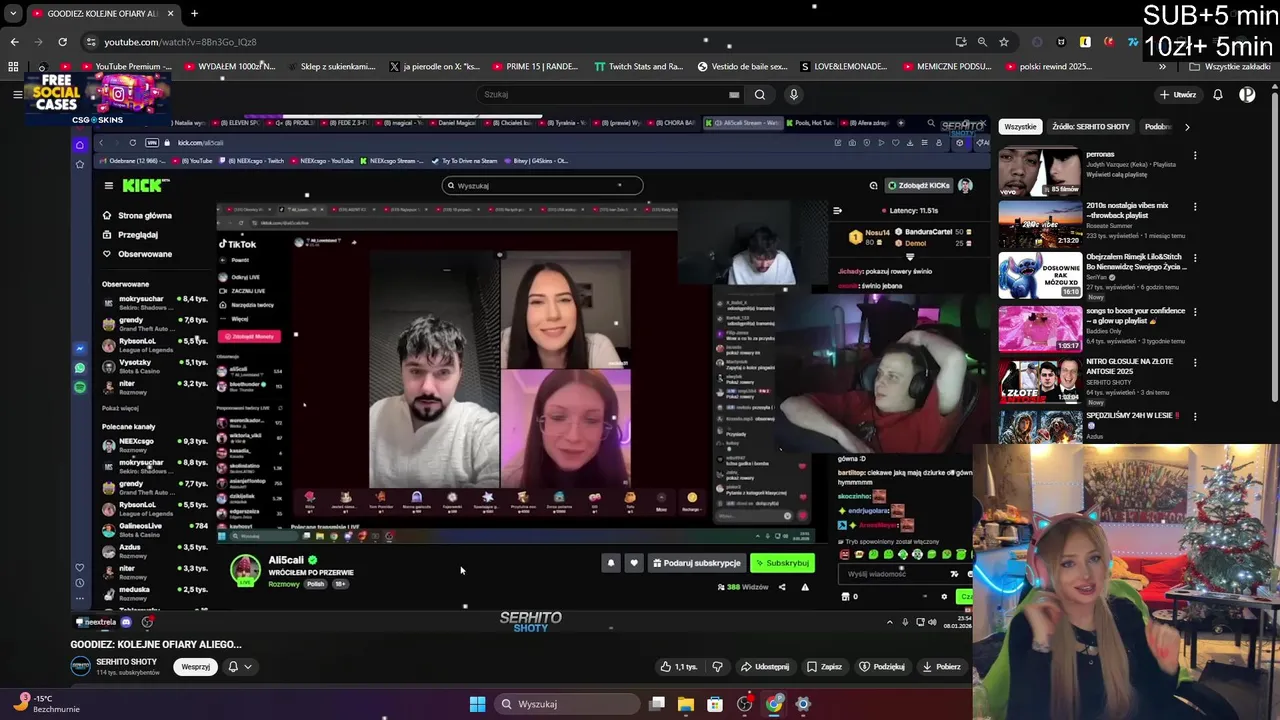Open Kick 'Obserwowane' sidebar item
1280x720 pixels.
point(137,254)
